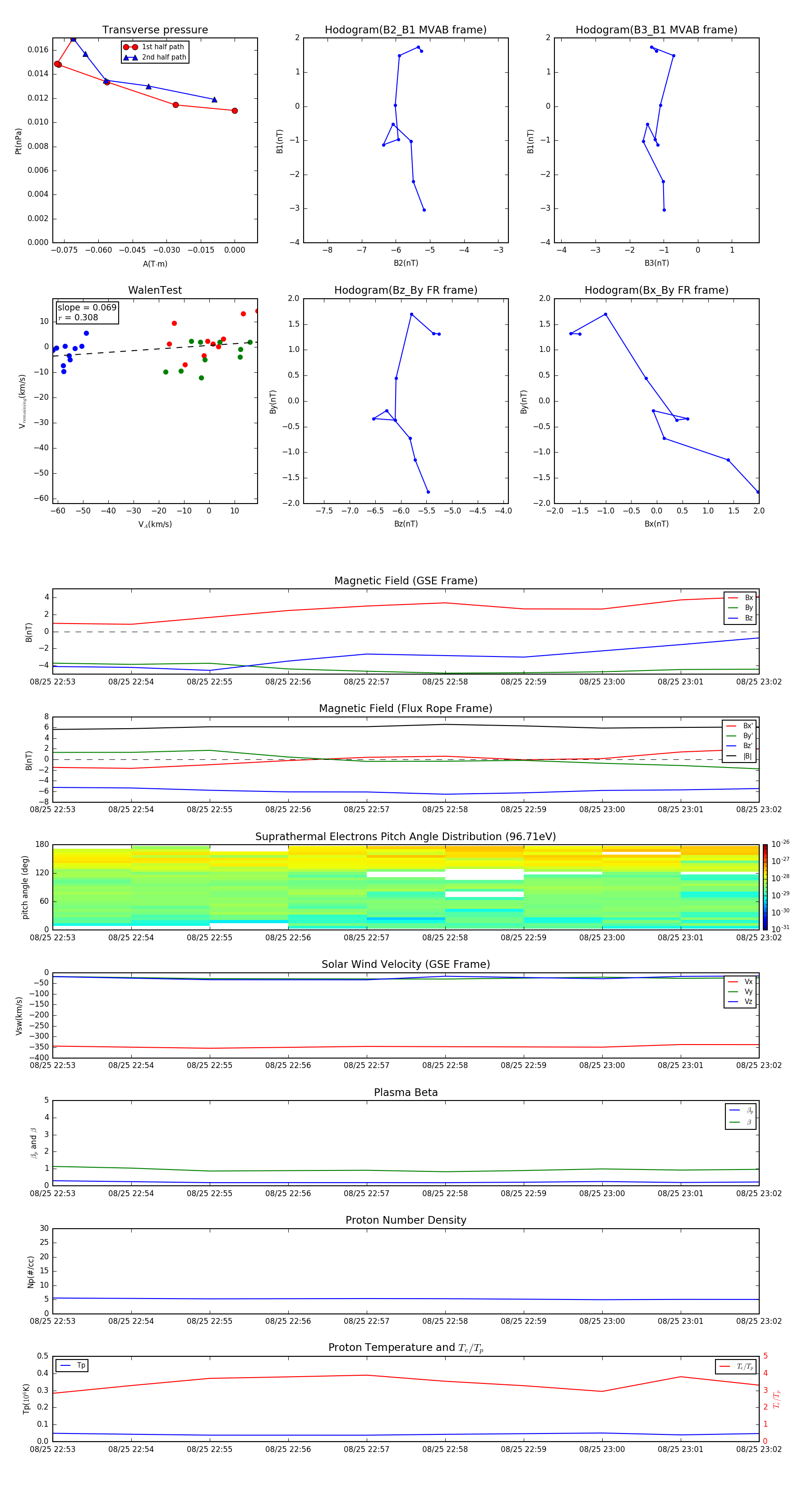Viewport: 812px width, 1489px height.
Task: Click the "2nd half path" legend entry
Action: [x=154, y=57]
